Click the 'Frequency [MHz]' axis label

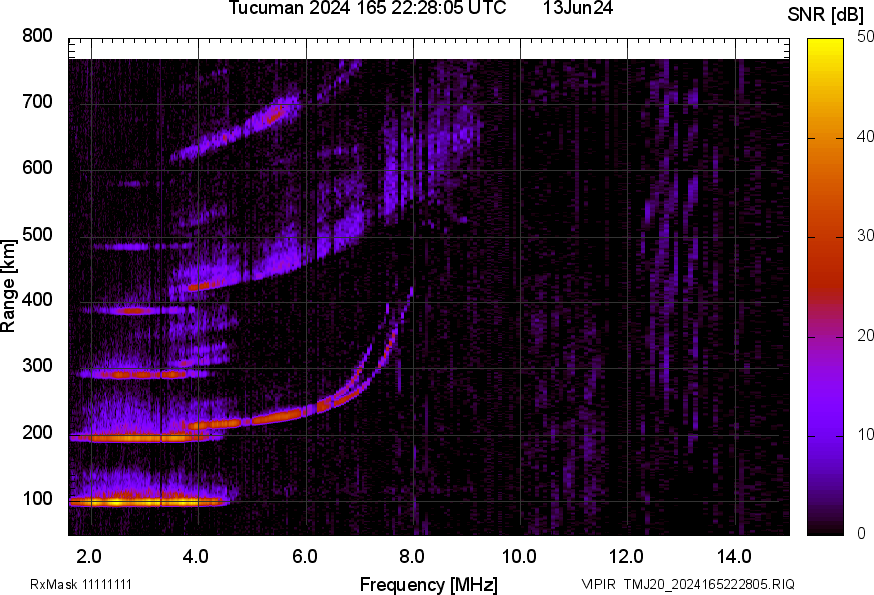pyautogui.click(x=429, y=585)
